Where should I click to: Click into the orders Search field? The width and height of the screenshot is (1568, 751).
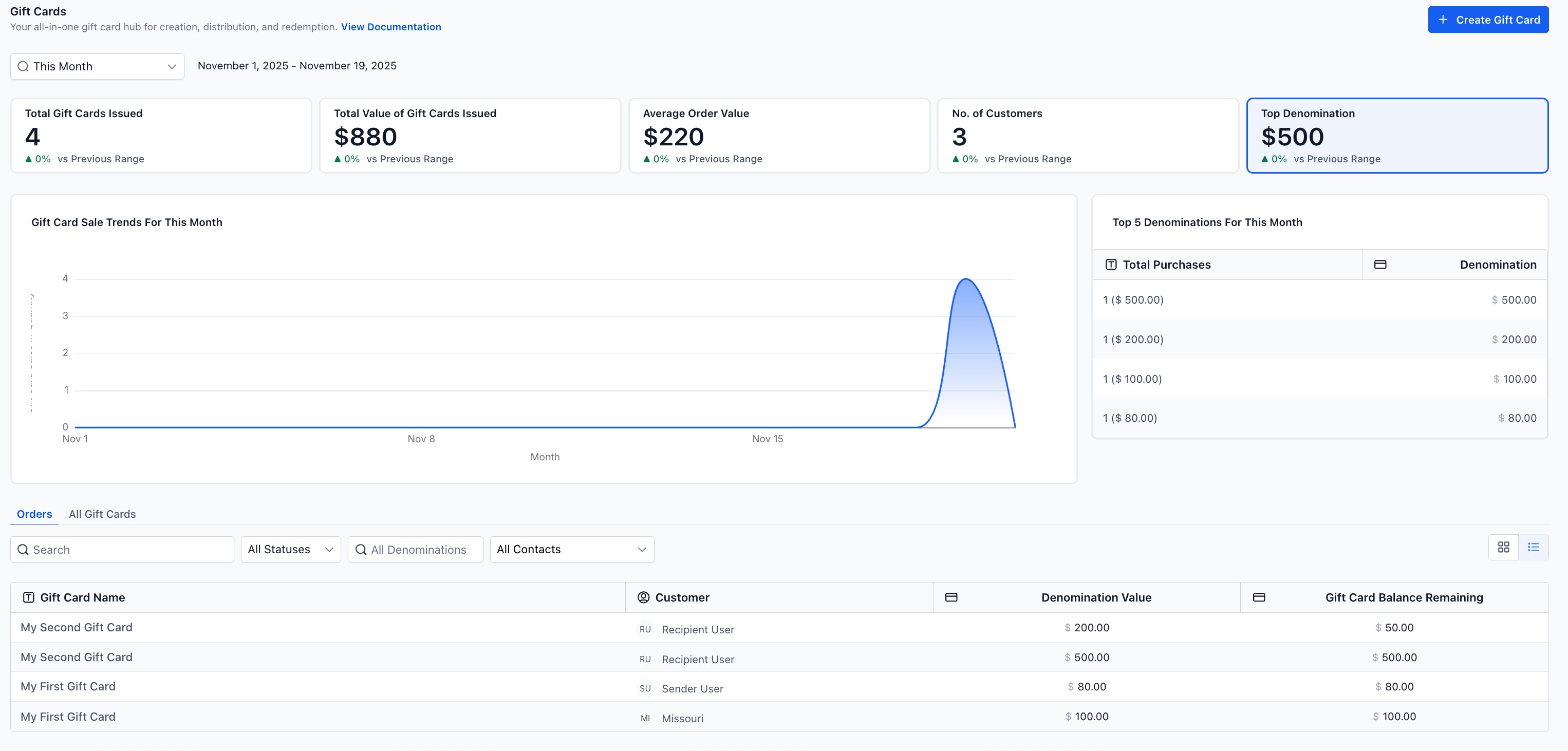[x=128, y=550]
